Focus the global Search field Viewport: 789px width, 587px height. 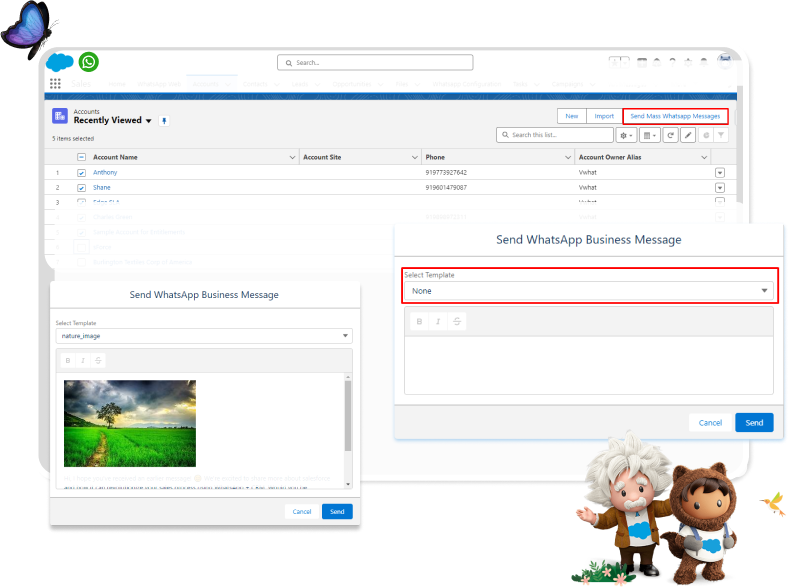coord(375,63)
